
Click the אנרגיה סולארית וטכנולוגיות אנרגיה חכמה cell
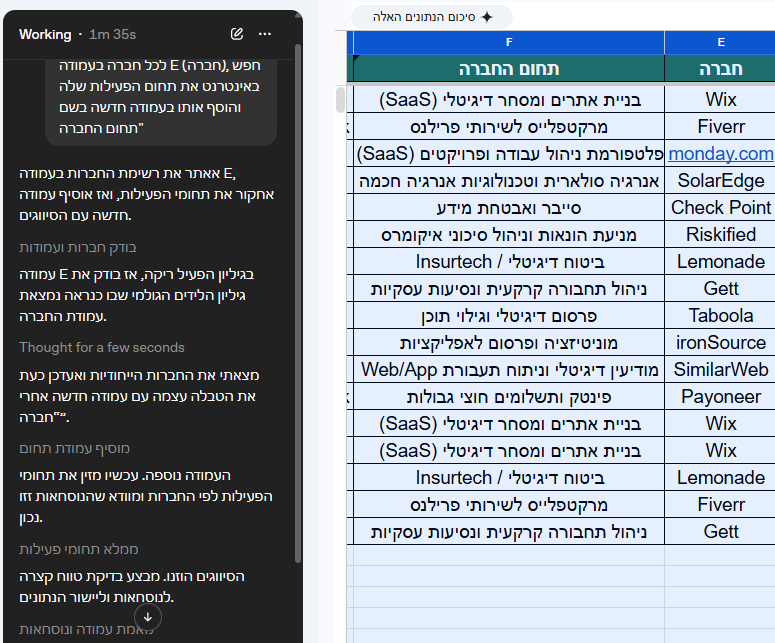[509, 180]
